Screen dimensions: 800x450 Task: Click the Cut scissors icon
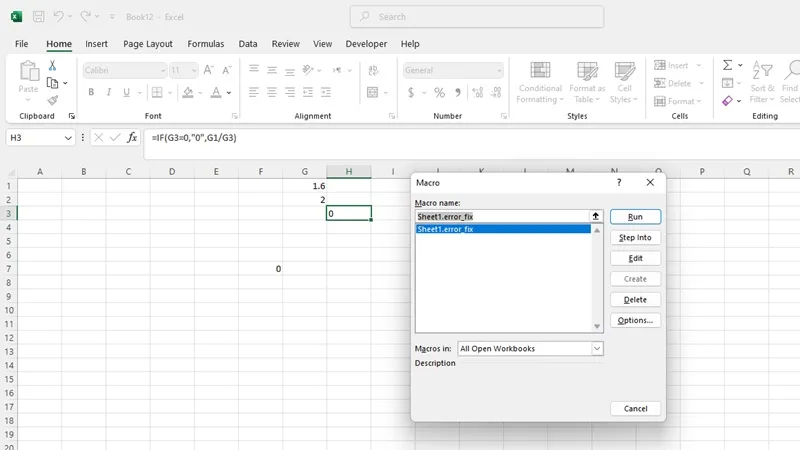pyautogui.click(x=52, y=65)
